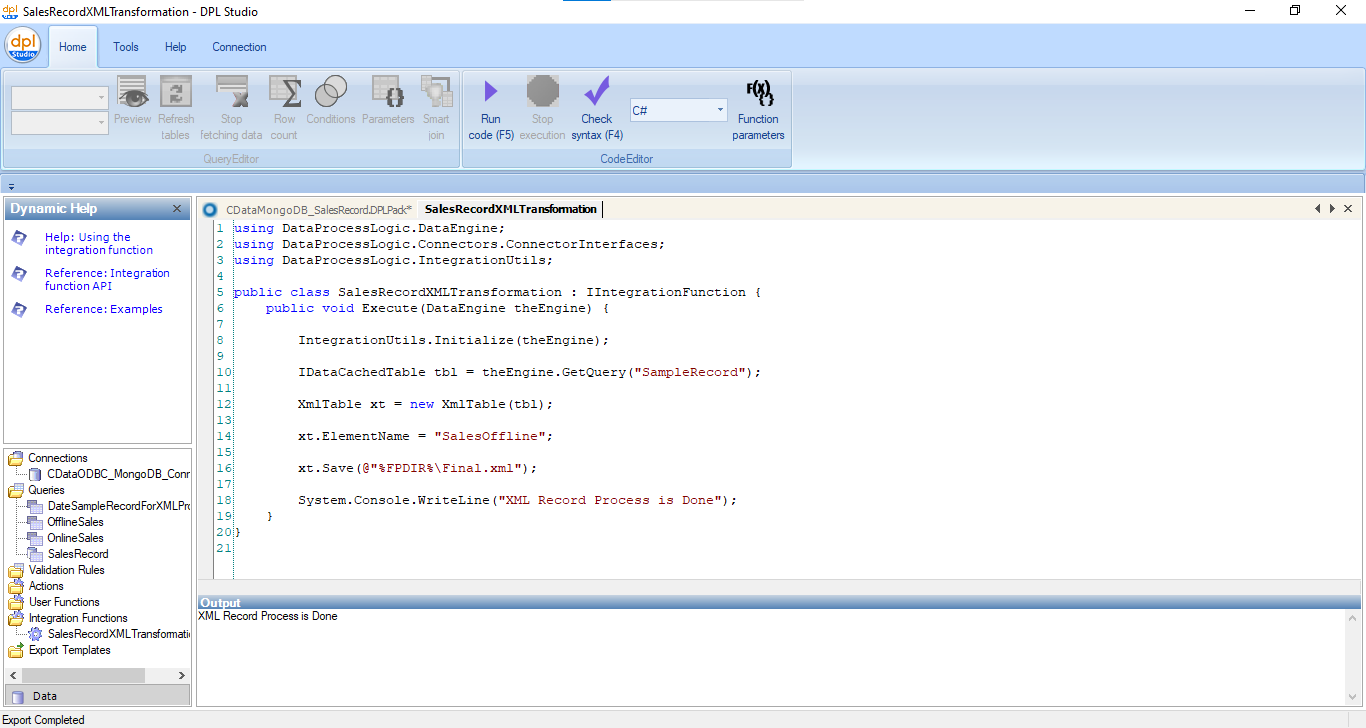1366x728 pixels.
Task: Run code with the F5 play icon
Action: tap(491, 92)
